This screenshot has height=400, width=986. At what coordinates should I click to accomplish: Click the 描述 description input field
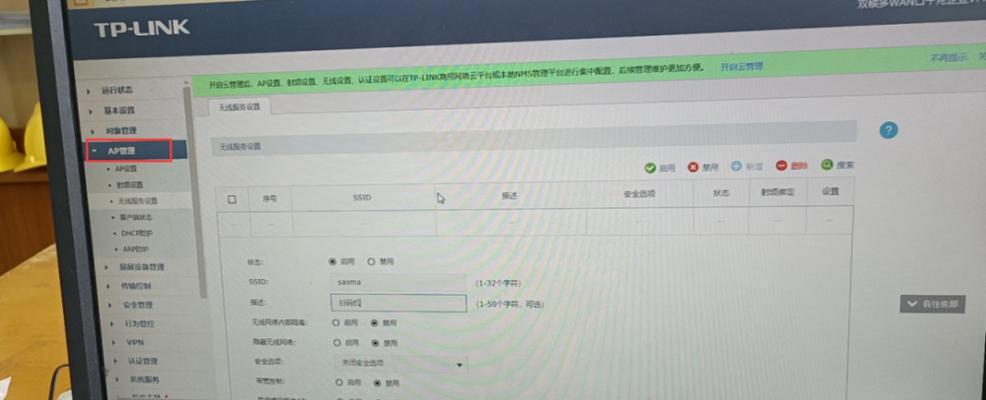coord(399,303)
